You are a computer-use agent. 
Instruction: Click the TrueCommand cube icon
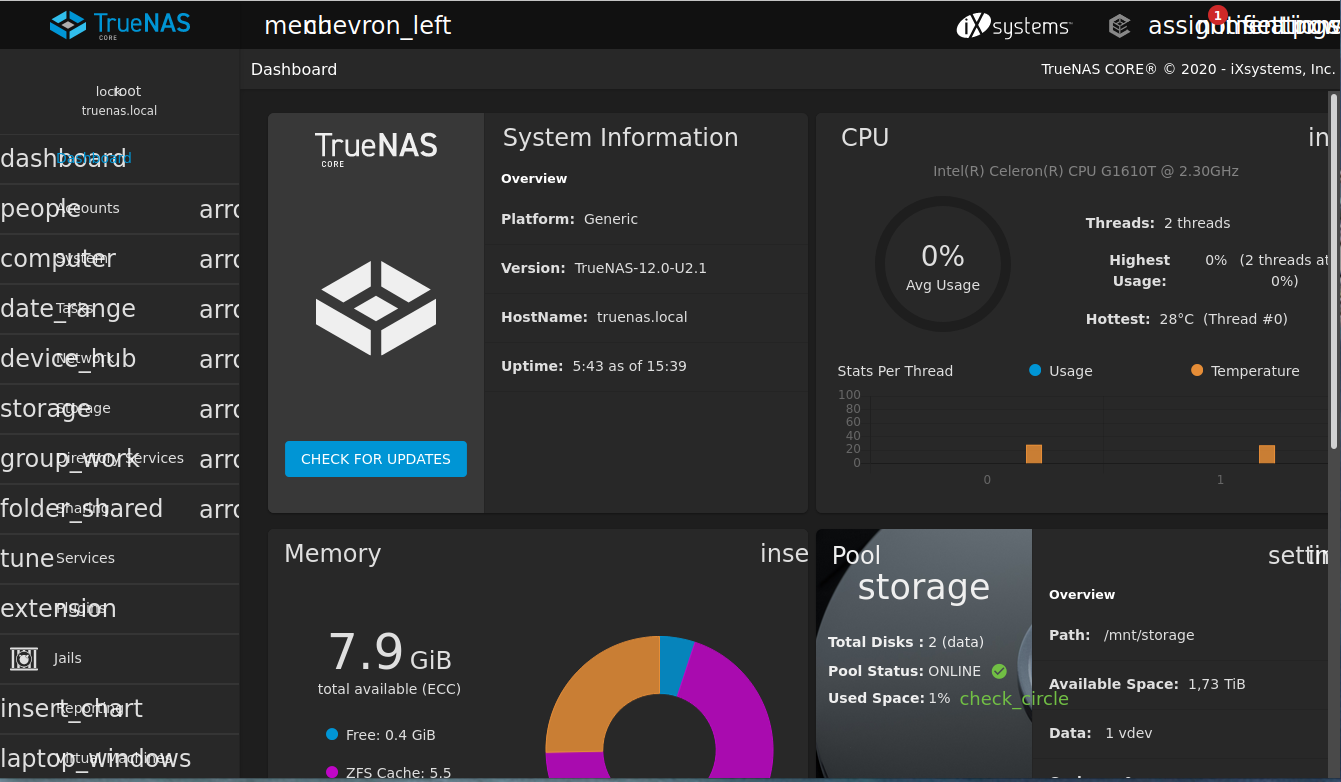click(x=1120, y=26)
